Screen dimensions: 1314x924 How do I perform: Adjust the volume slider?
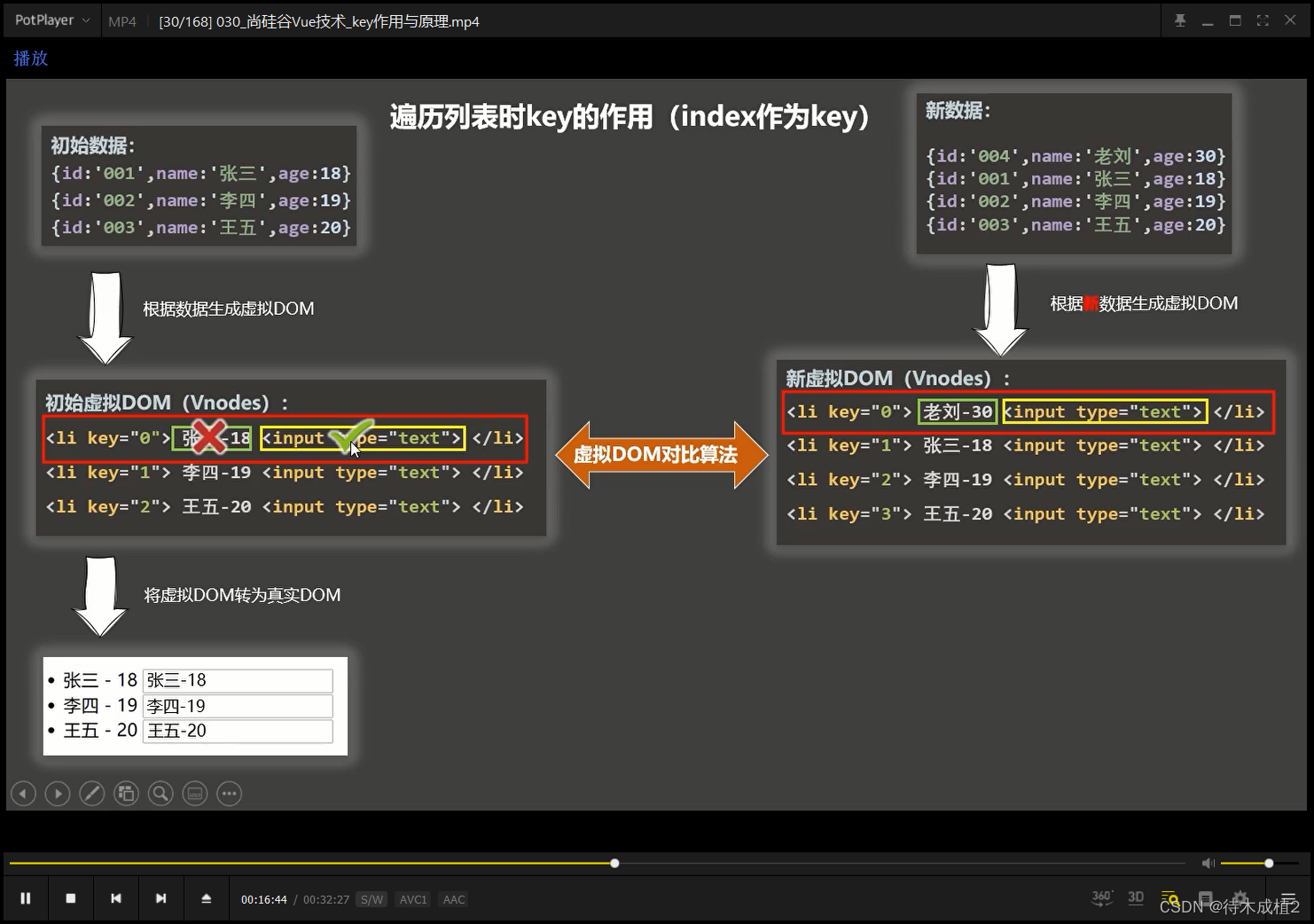1260,863
